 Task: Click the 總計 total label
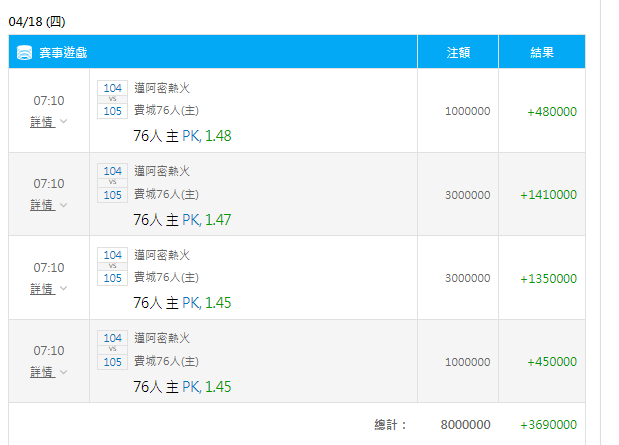point(390,425)
